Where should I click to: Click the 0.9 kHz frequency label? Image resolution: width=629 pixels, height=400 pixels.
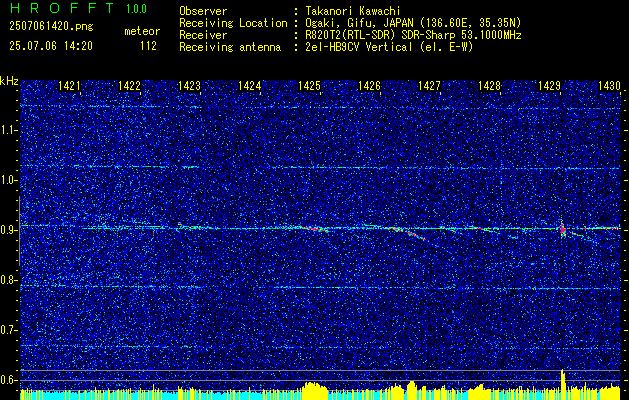[x=8, y=230]
